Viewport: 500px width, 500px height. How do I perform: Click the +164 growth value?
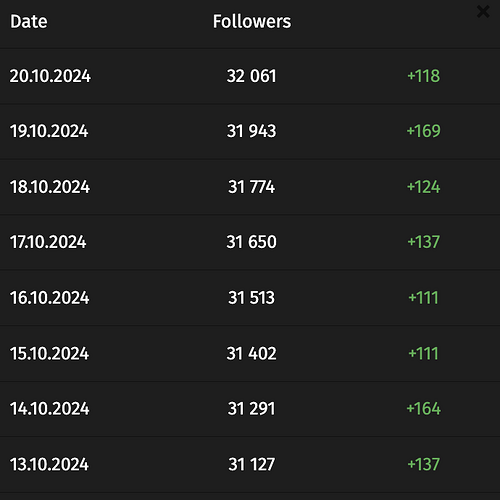click(x=424, y=409)
